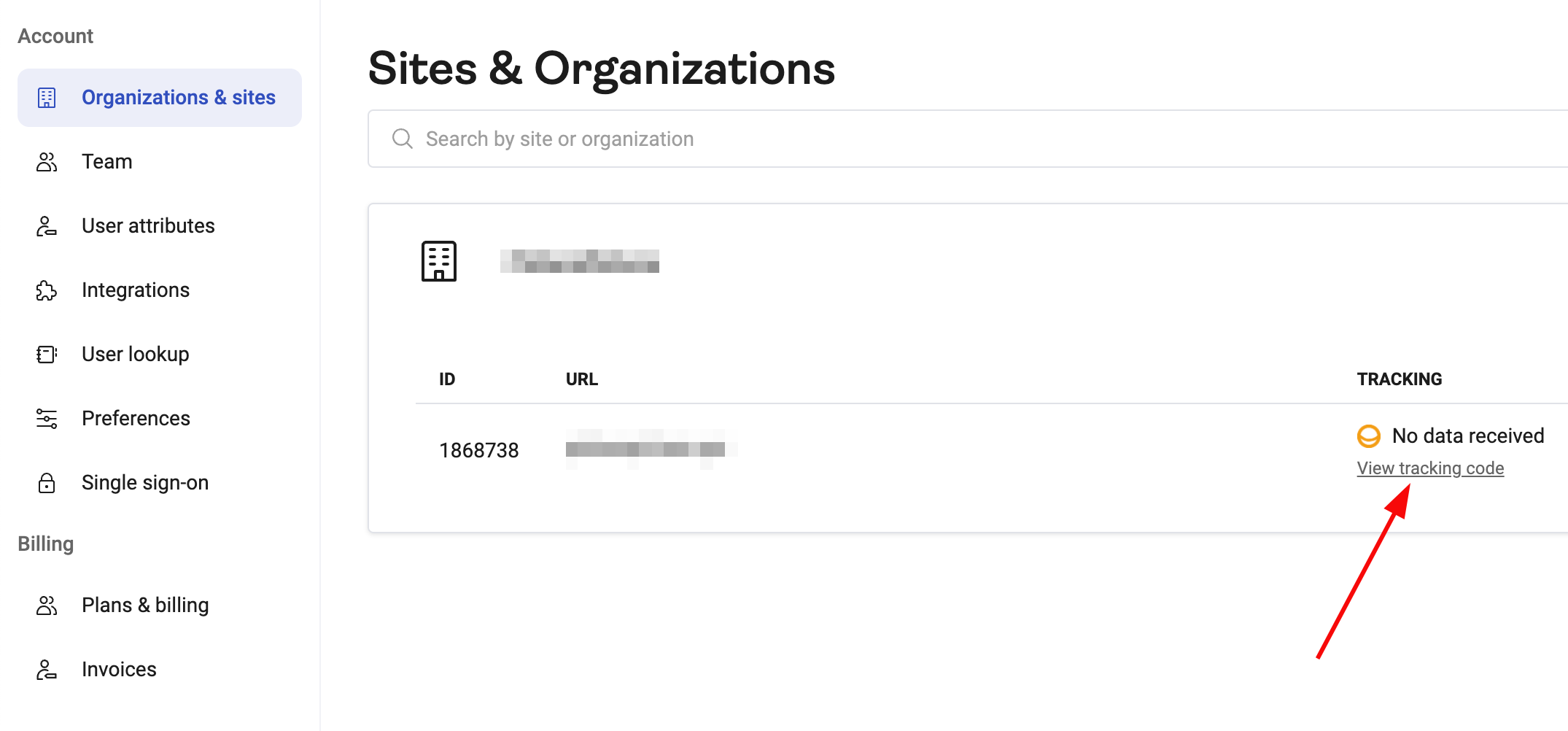Click the User attributes person icon
The width and height of the screenshot is (1568, 731).
tap(47, 225)
